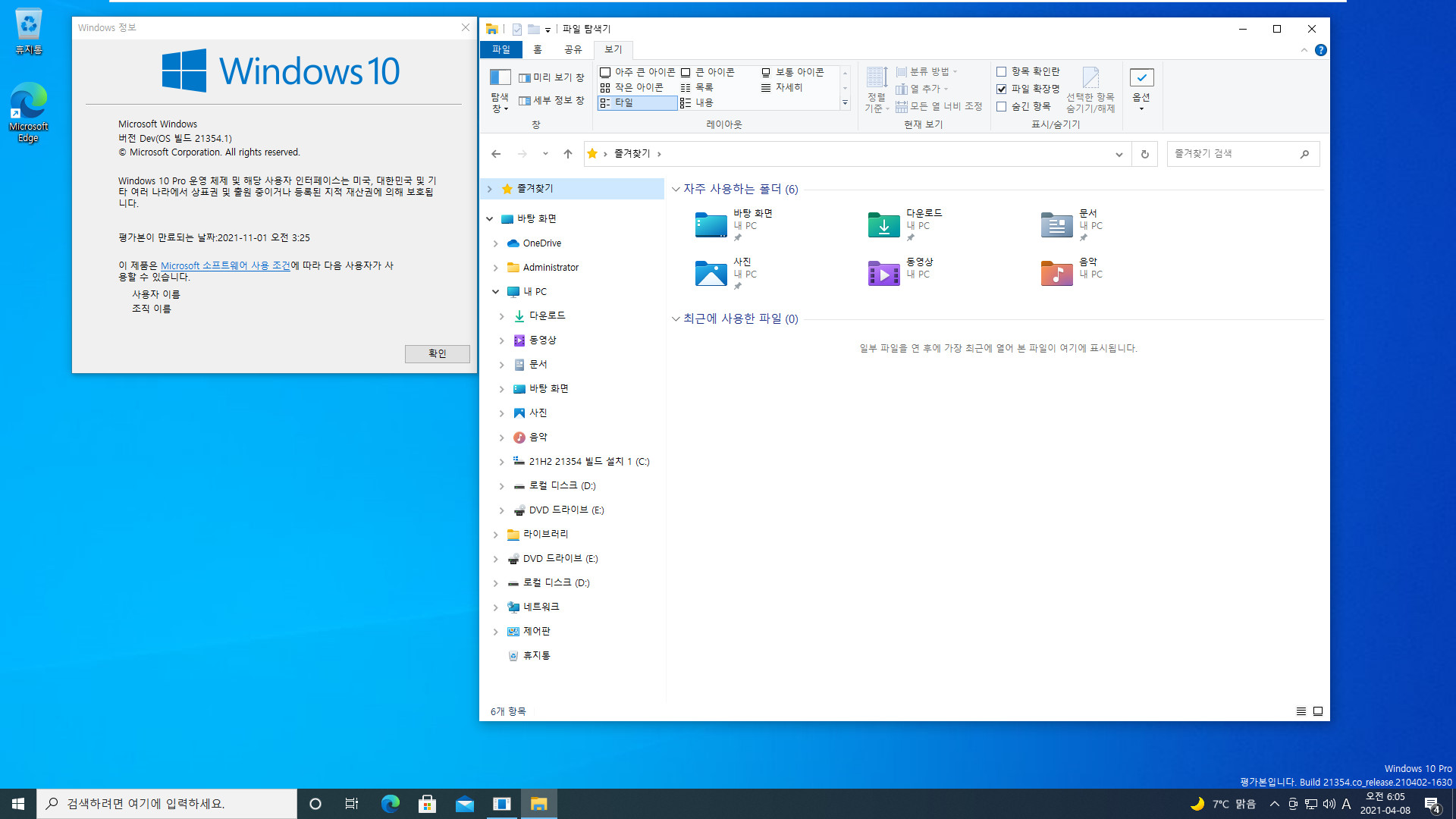Click 모든 열 너비 조정 button
The width and height of the screenshot is (1456, 819).
tap(939, 106)
